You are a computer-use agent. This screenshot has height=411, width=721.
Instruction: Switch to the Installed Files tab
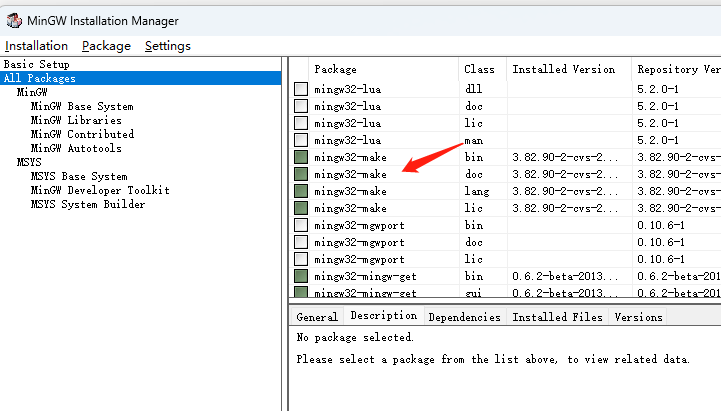pyautogui.click(x=557, y=317)
